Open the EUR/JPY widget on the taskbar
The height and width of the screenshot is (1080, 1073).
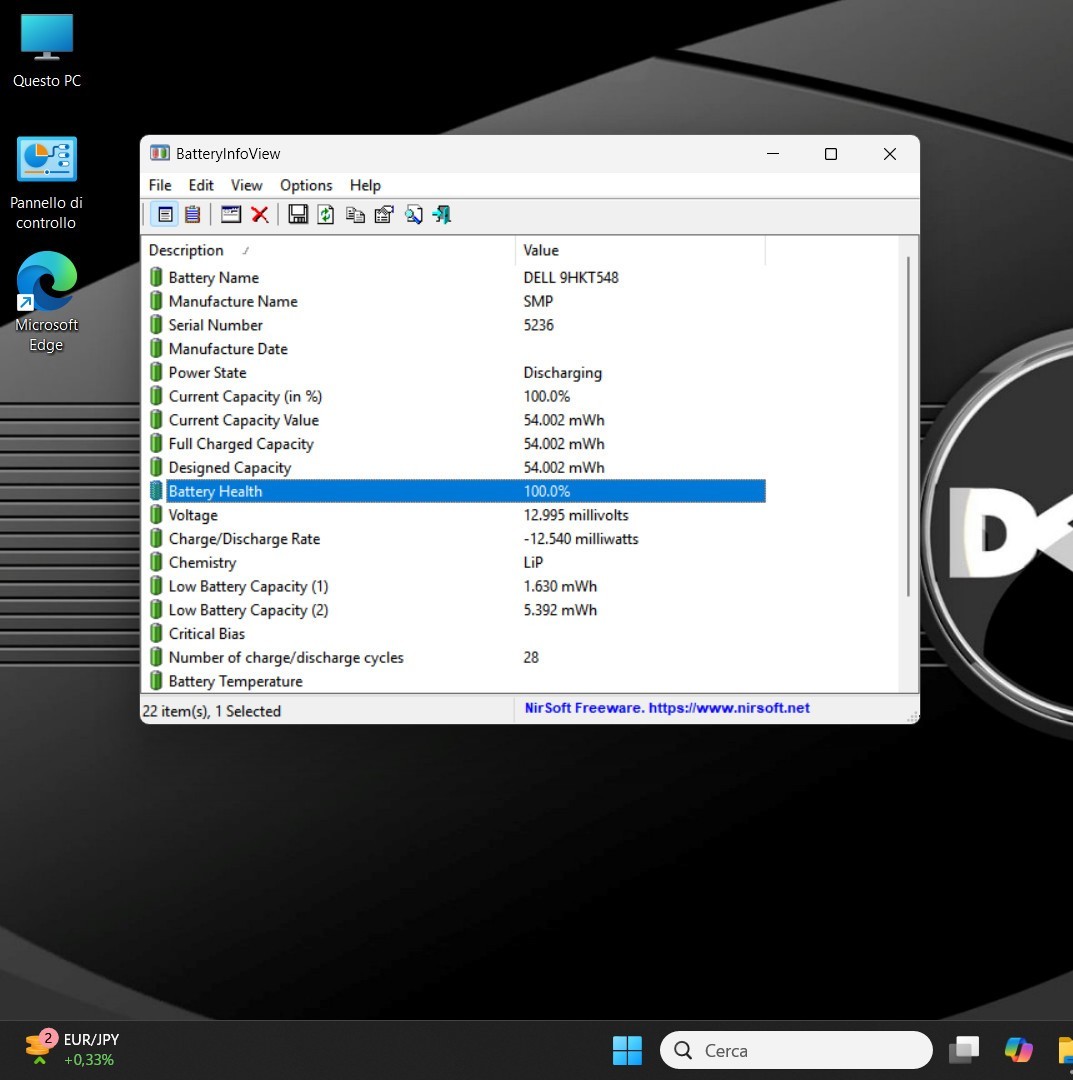point(72,1049)
